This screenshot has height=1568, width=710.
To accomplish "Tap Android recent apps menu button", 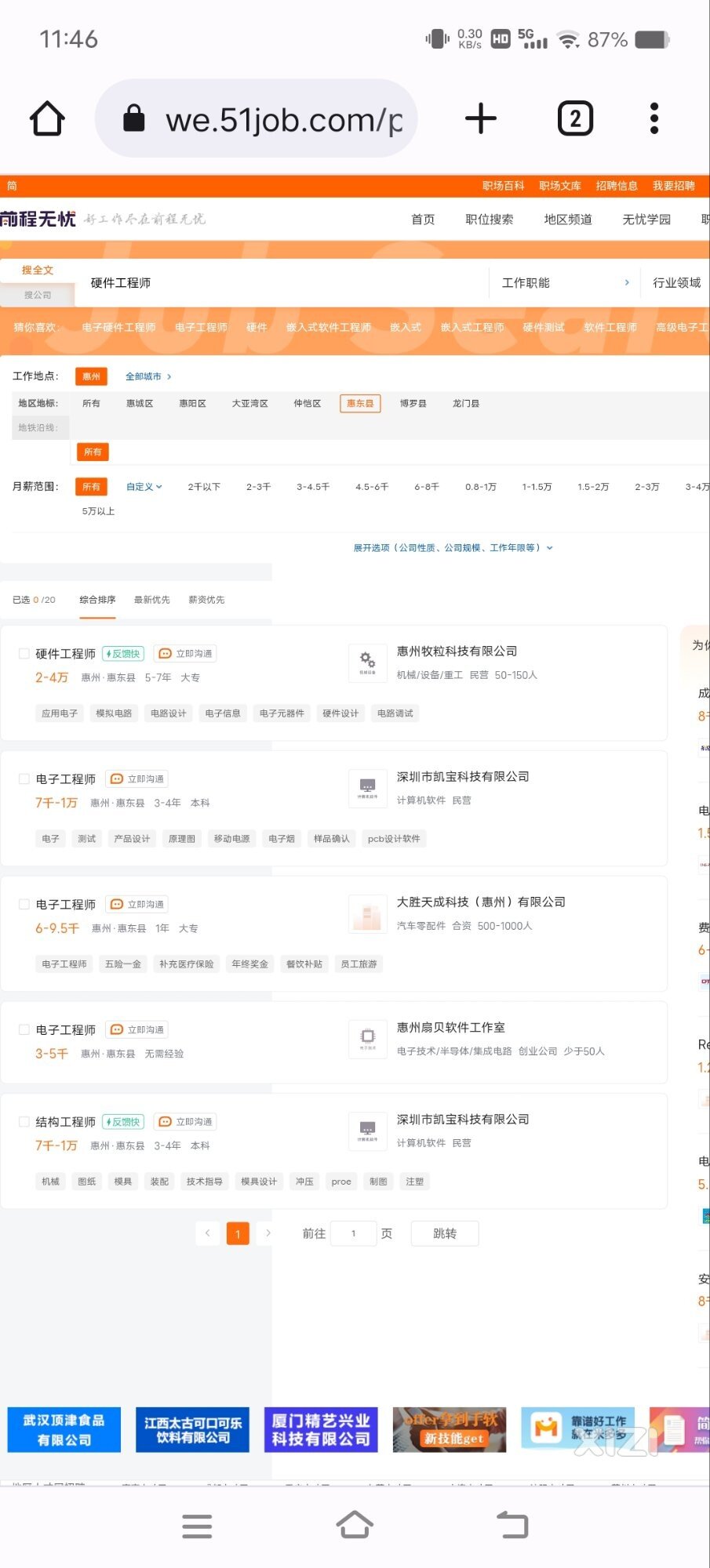I will [197, 1526].
